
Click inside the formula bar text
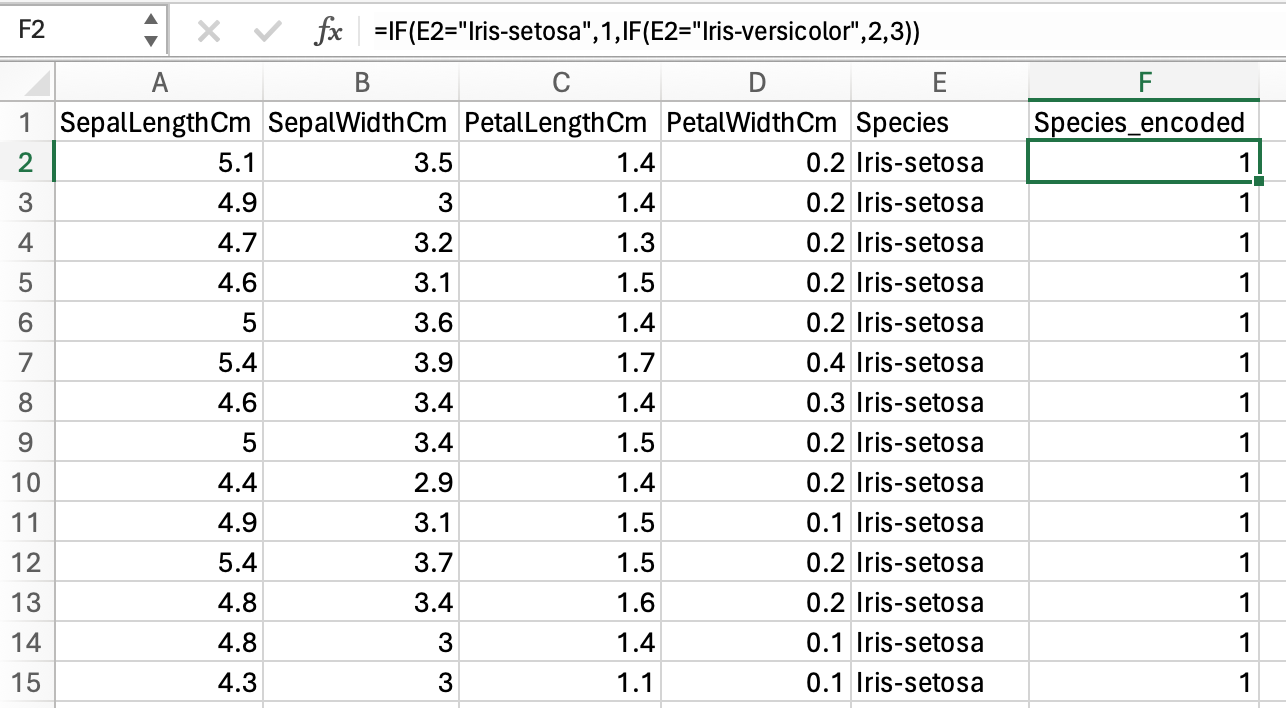[647, 32]
